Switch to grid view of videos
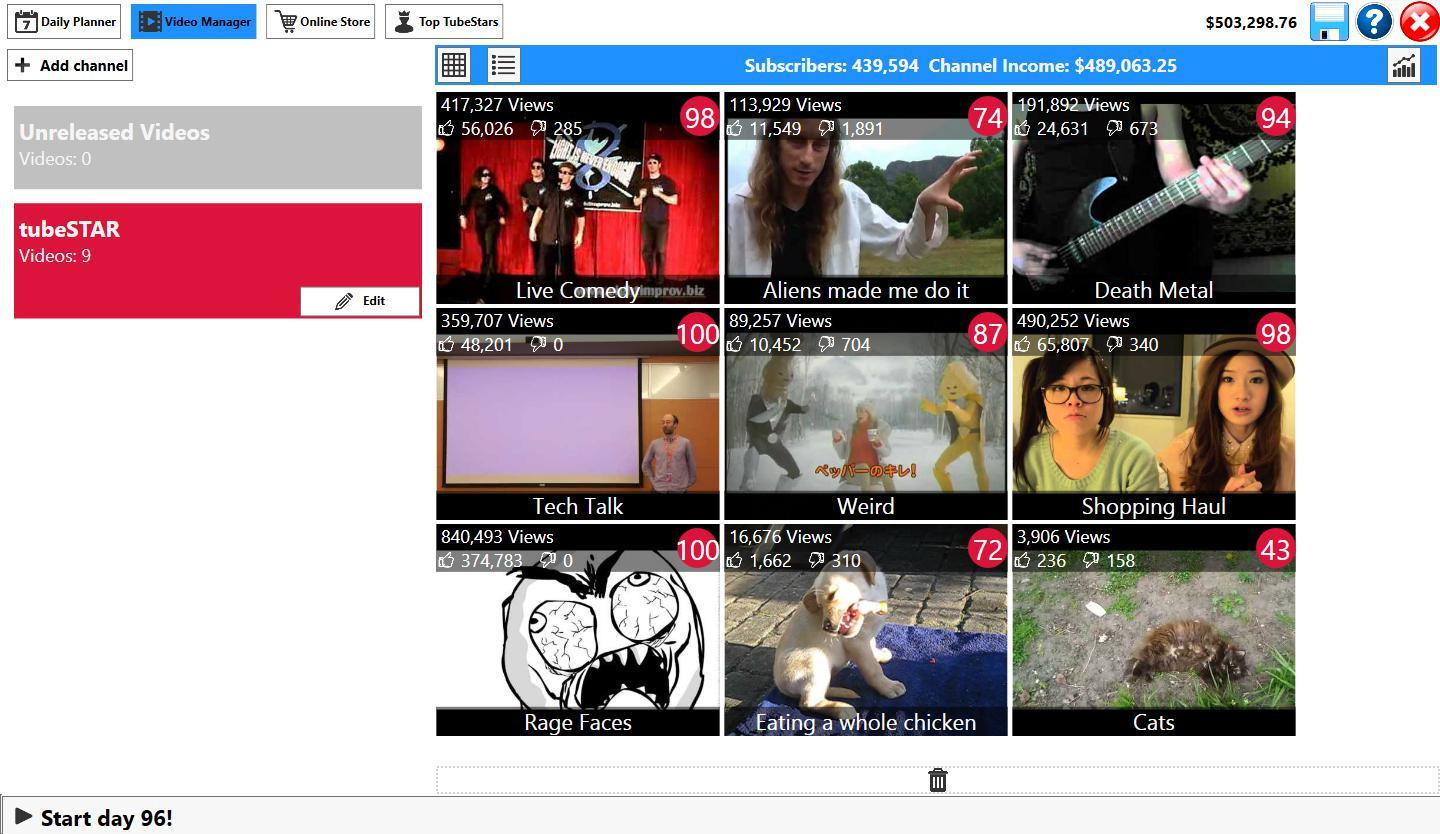This screenshot has height=834, width=1440. pyautogui.click(x=454, y=65)
